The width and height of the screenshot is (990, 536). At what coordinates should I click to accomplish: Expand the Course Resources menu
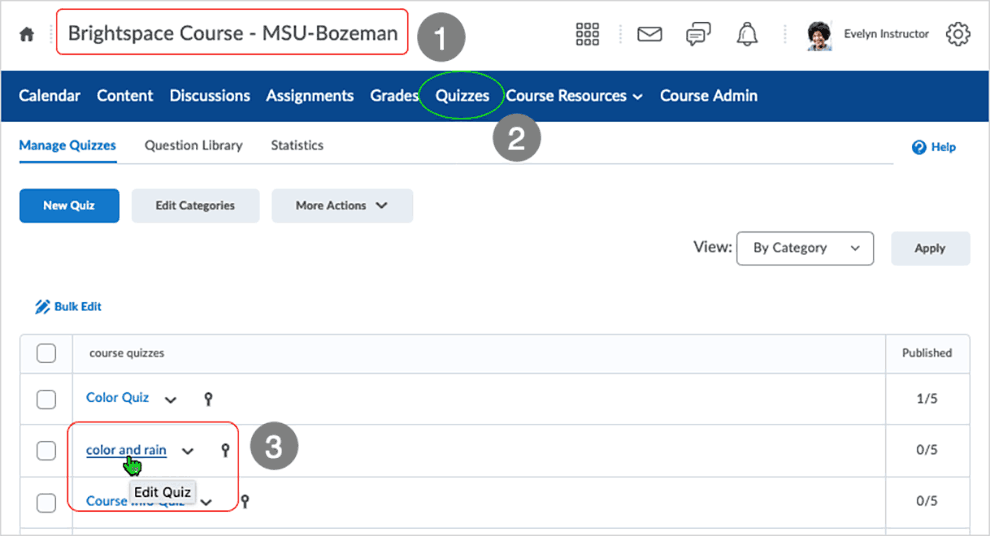click(x=574, y=96)
